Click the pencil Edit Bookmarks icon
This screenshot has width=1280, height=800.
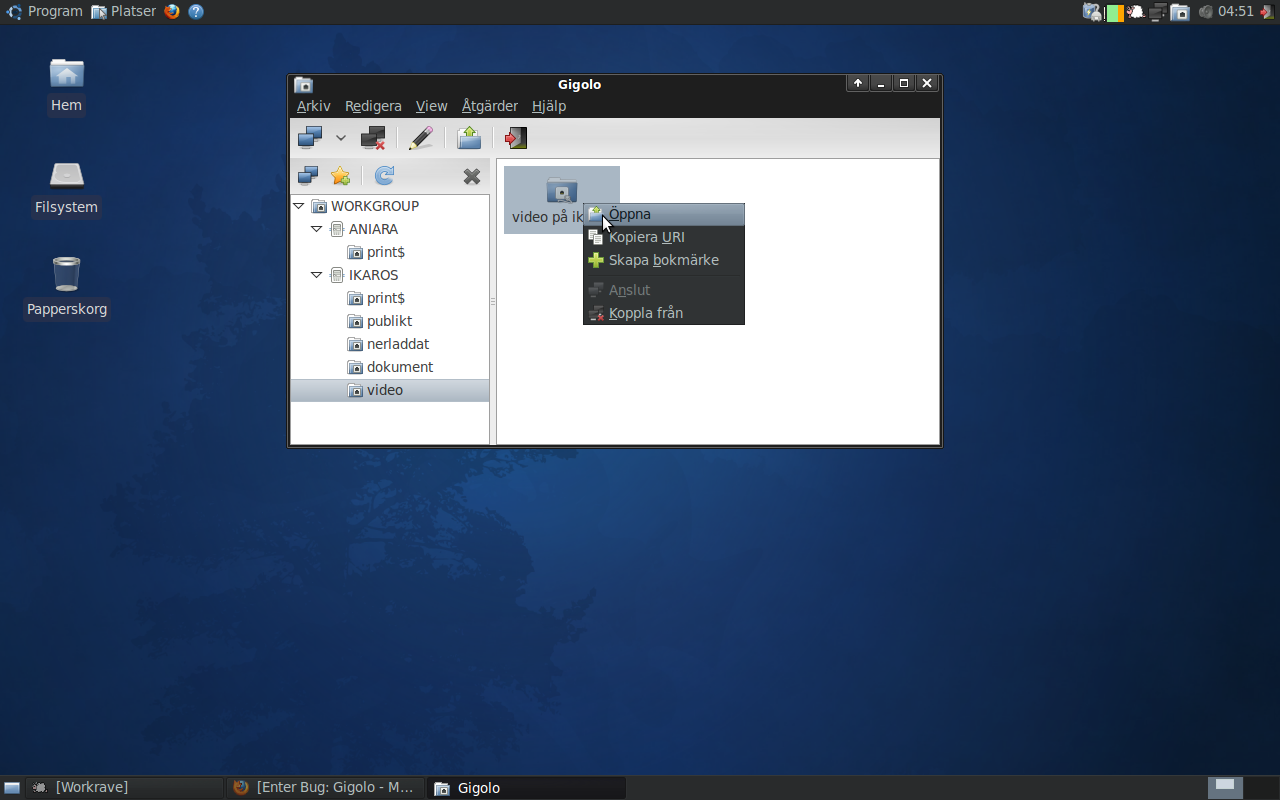421,138
